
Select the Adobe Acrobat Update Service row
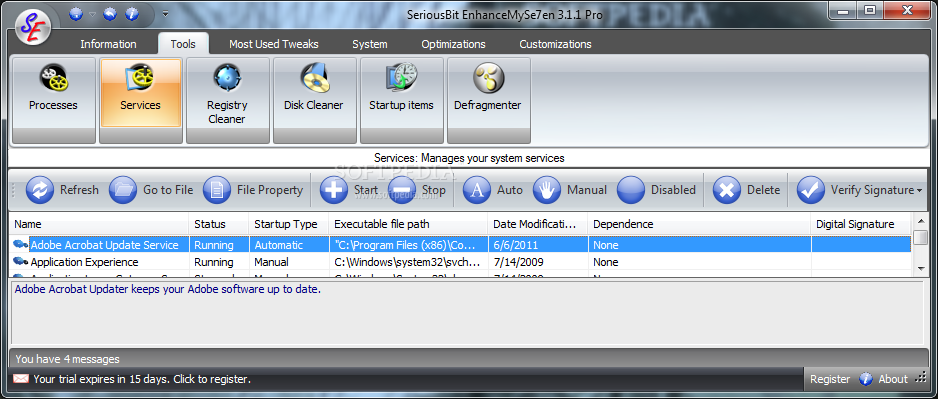pos(460,245)
